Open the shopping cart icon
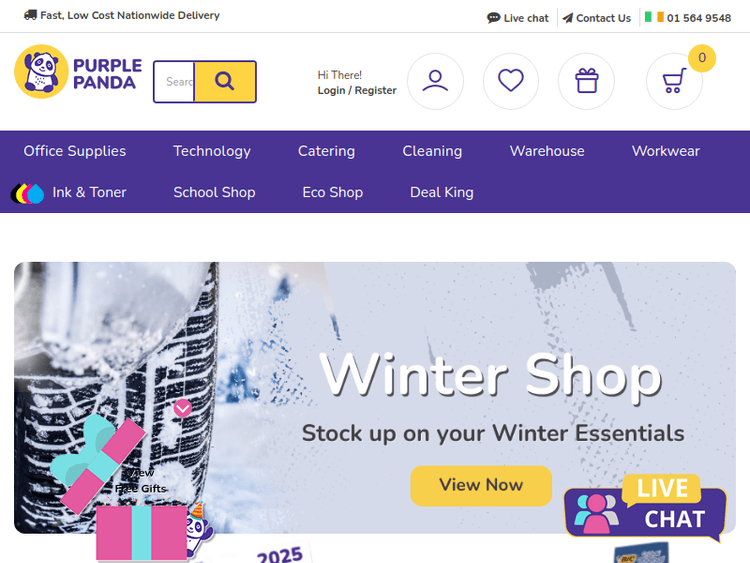This screenshot has width=750, height=563. (x=674, y=81)
